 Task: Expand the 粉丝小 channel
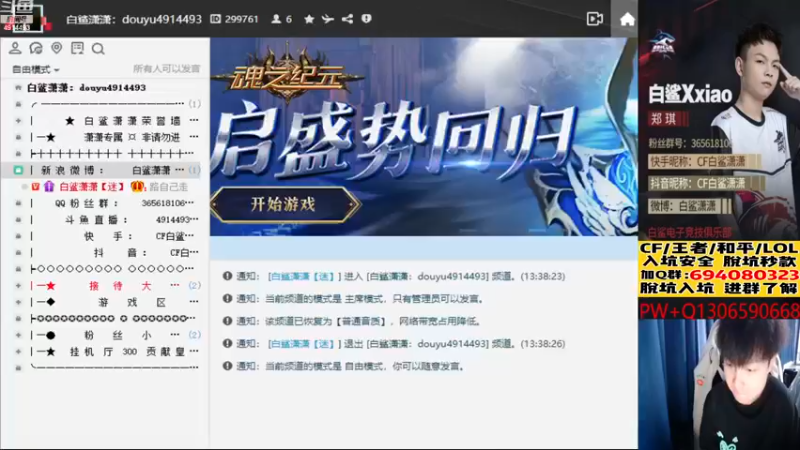point(18,335)
